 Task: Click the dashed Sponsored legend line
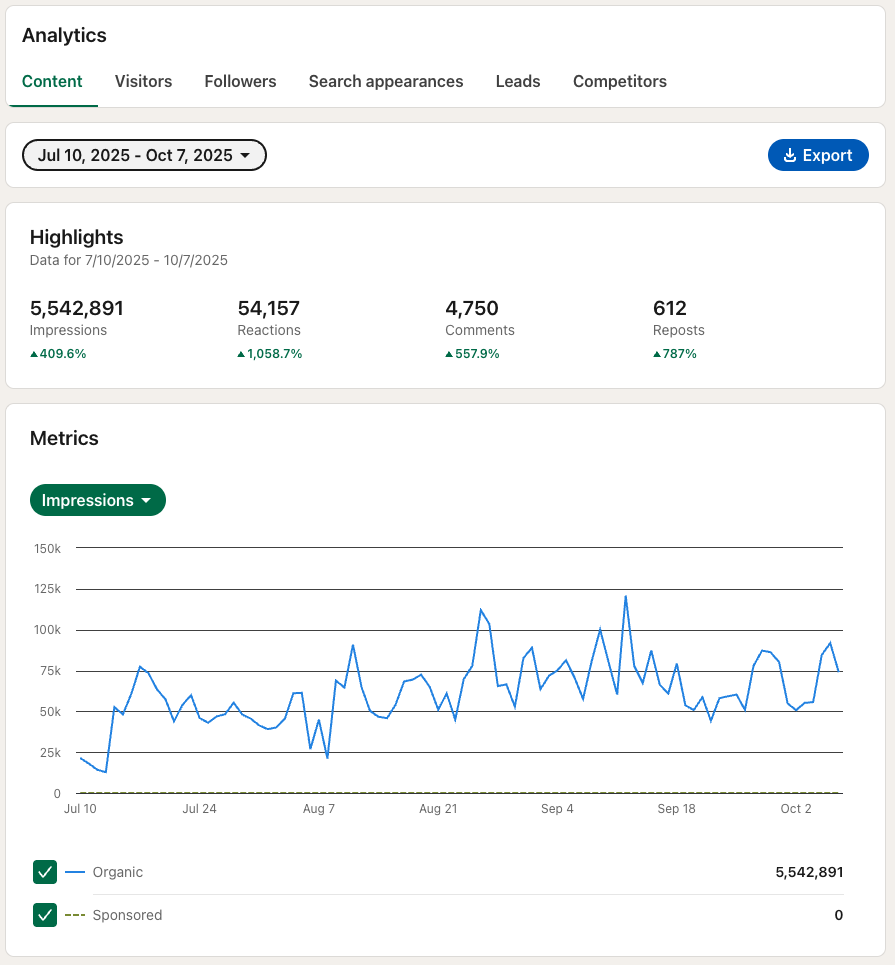pos(75,915)
